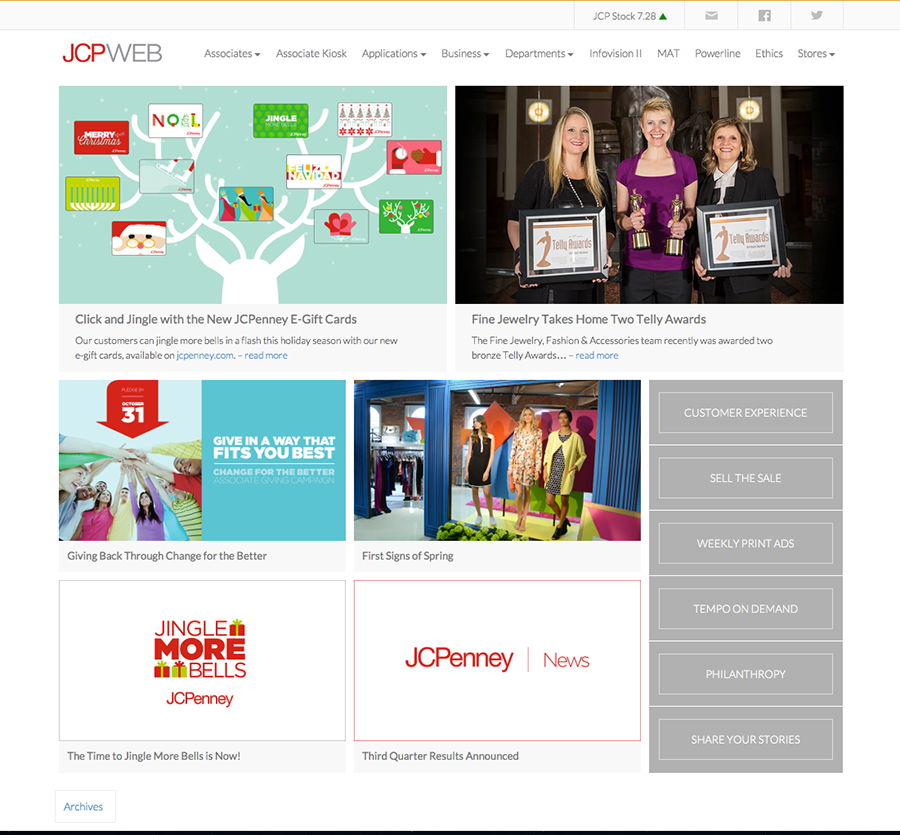Click the Sell The Sale button
900x835 pixels.
746,478
